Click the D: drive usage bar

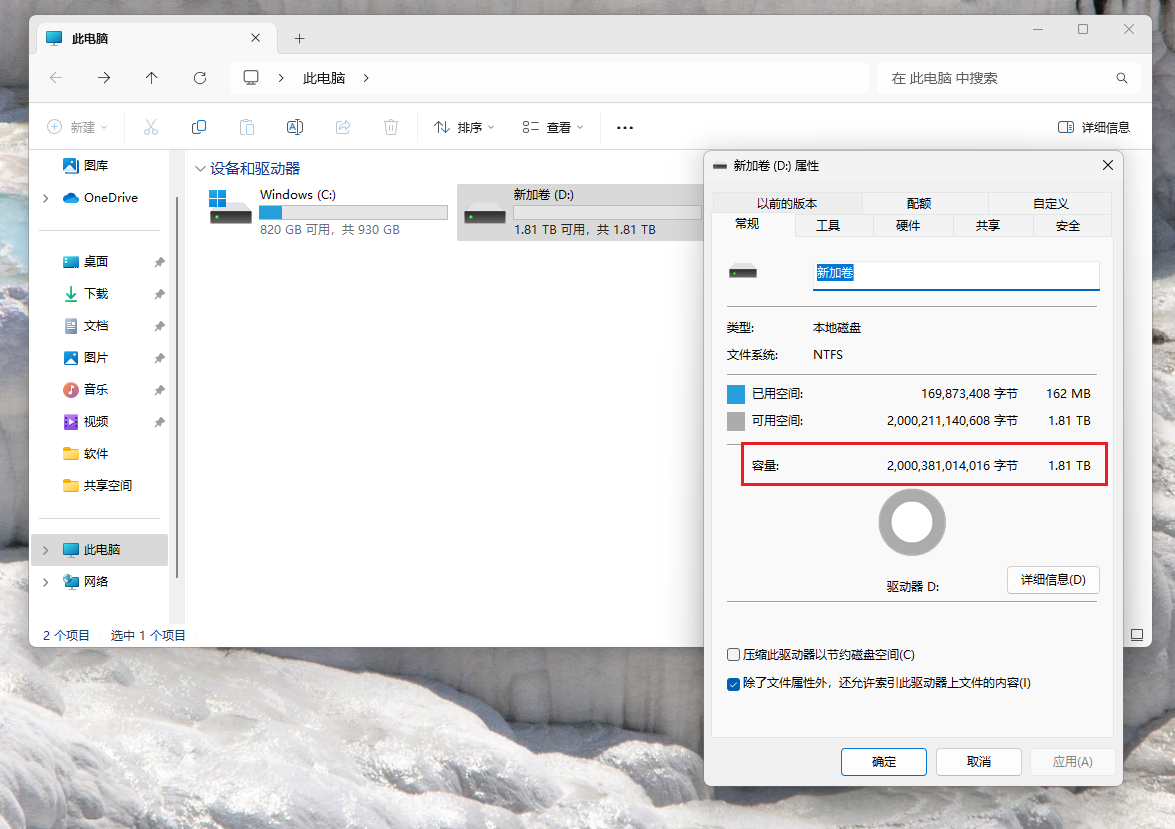[x=607, y=213]
